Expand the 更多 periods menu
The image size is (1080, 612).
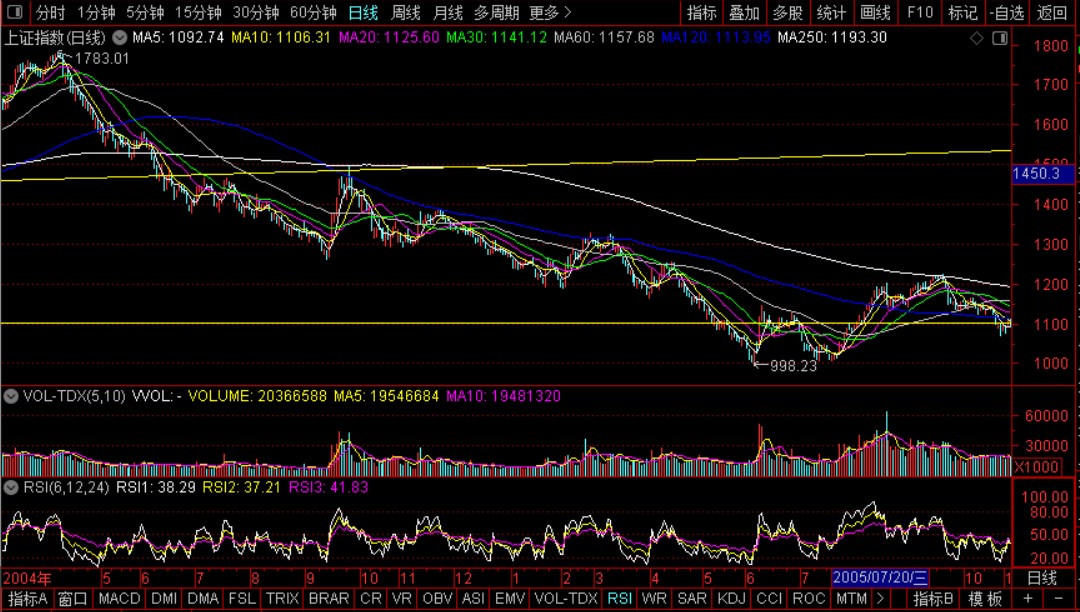click(550, 12)
